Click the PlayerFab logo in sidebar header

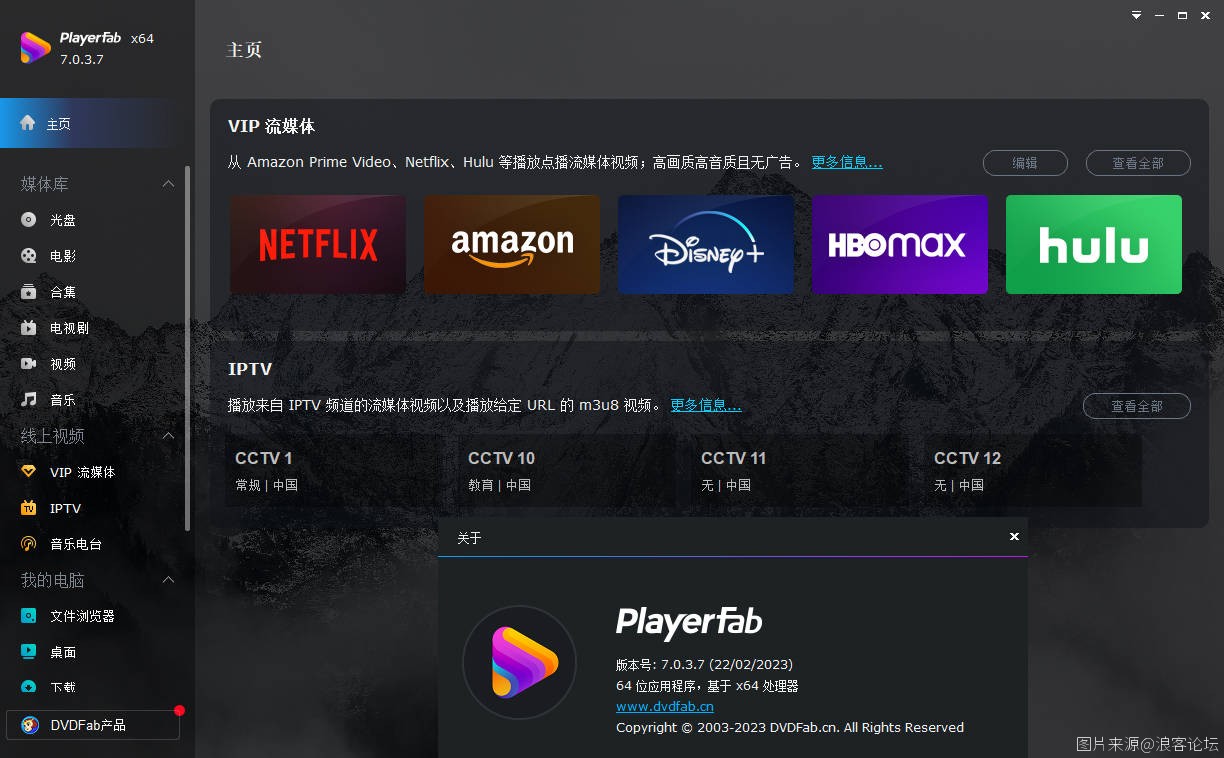point(35,48)
